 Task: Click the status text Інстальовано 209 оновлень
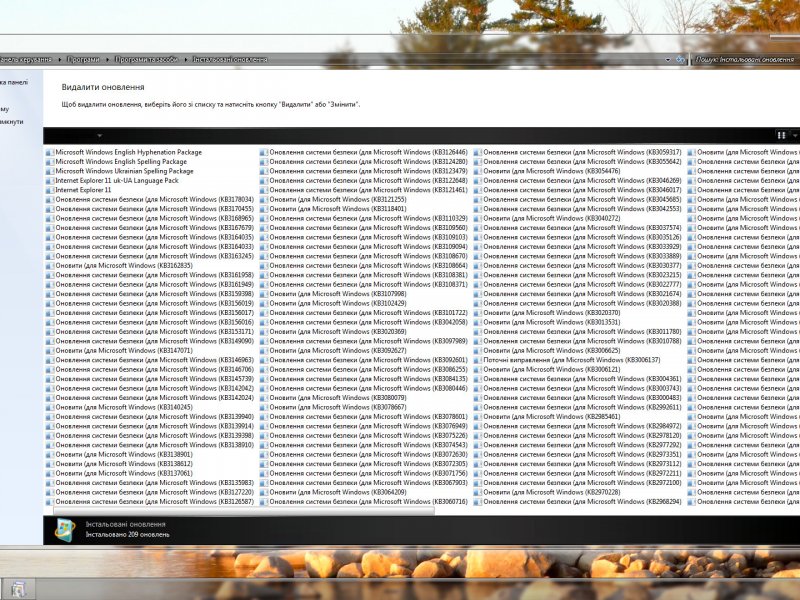pos(128,535)
